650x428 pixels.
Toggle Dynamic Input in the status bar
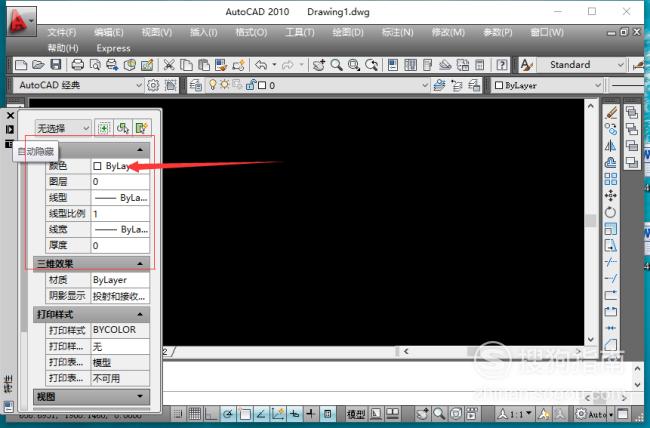[294, 413]
